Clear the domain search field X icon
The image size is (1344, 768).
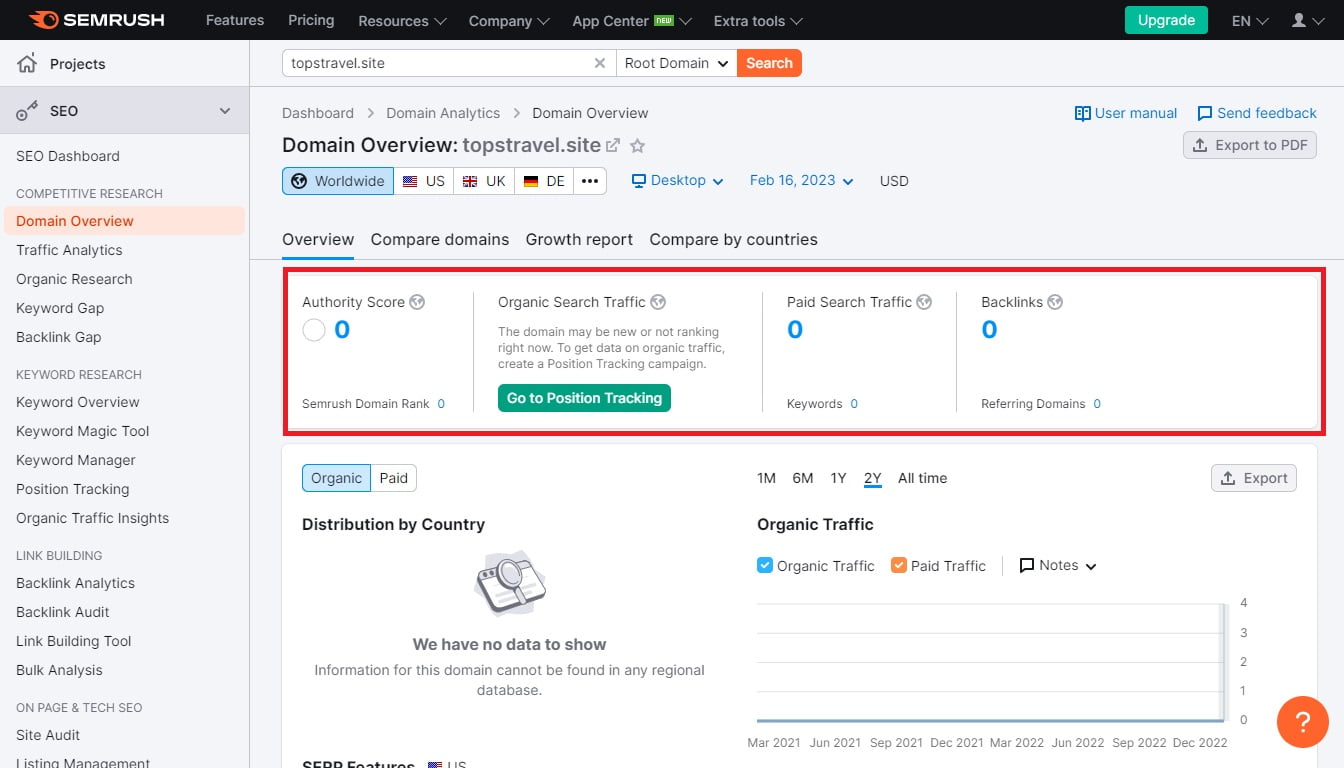click(x=600, y=63)
